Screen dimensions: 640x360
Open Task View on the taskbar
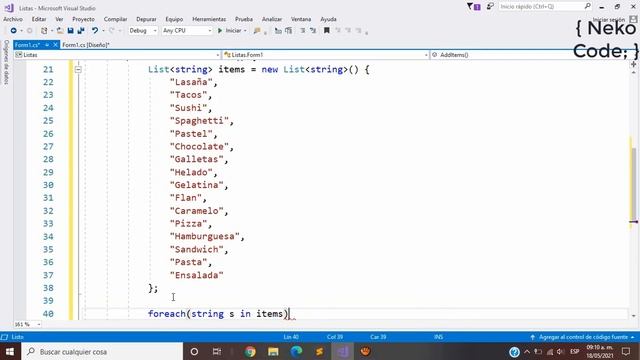point(217,351)
